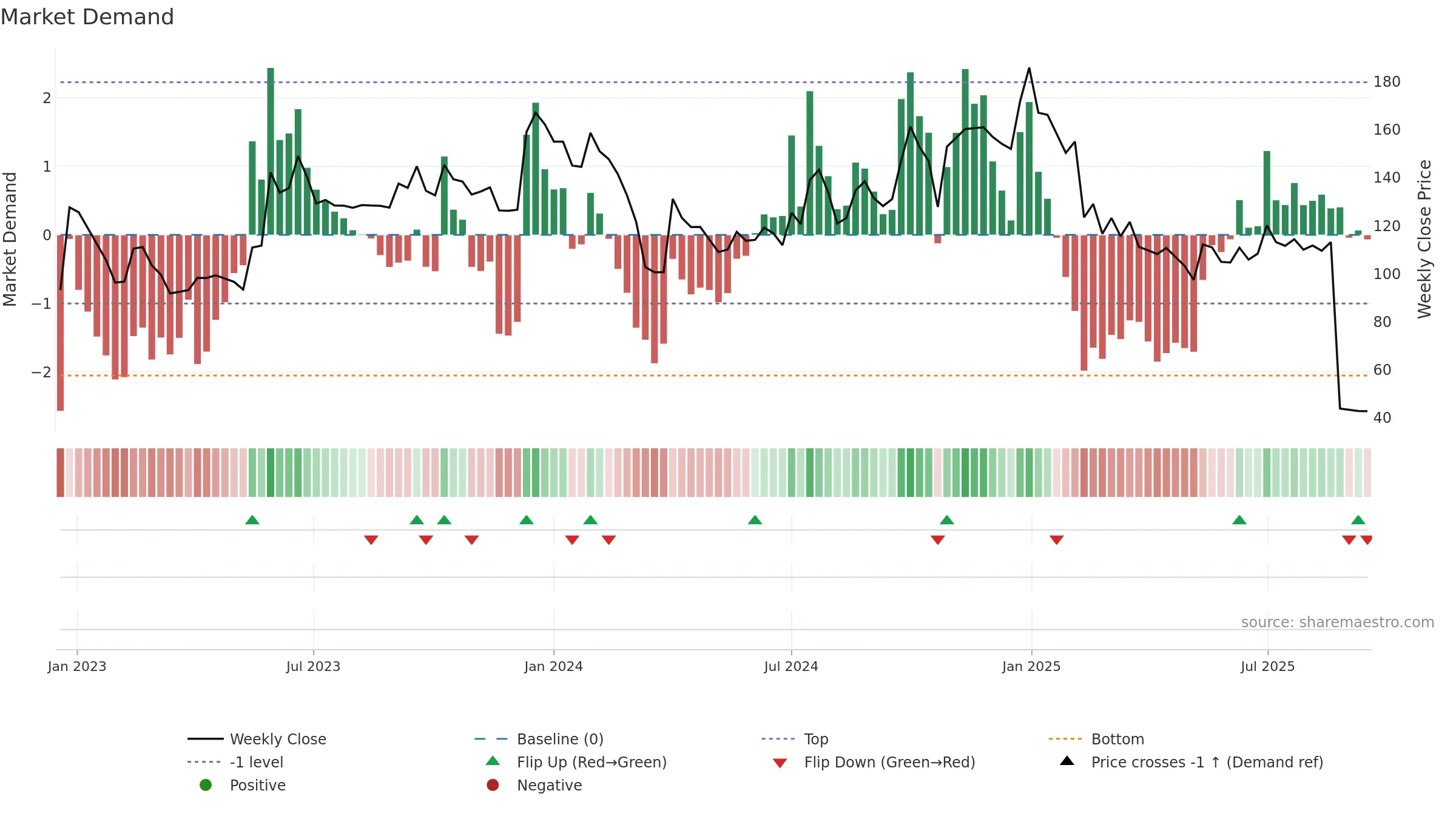This screenshot has width=1456, height=819.
Task: Click the 140 tick on the price axis
Action: (x=1387, y=178)
